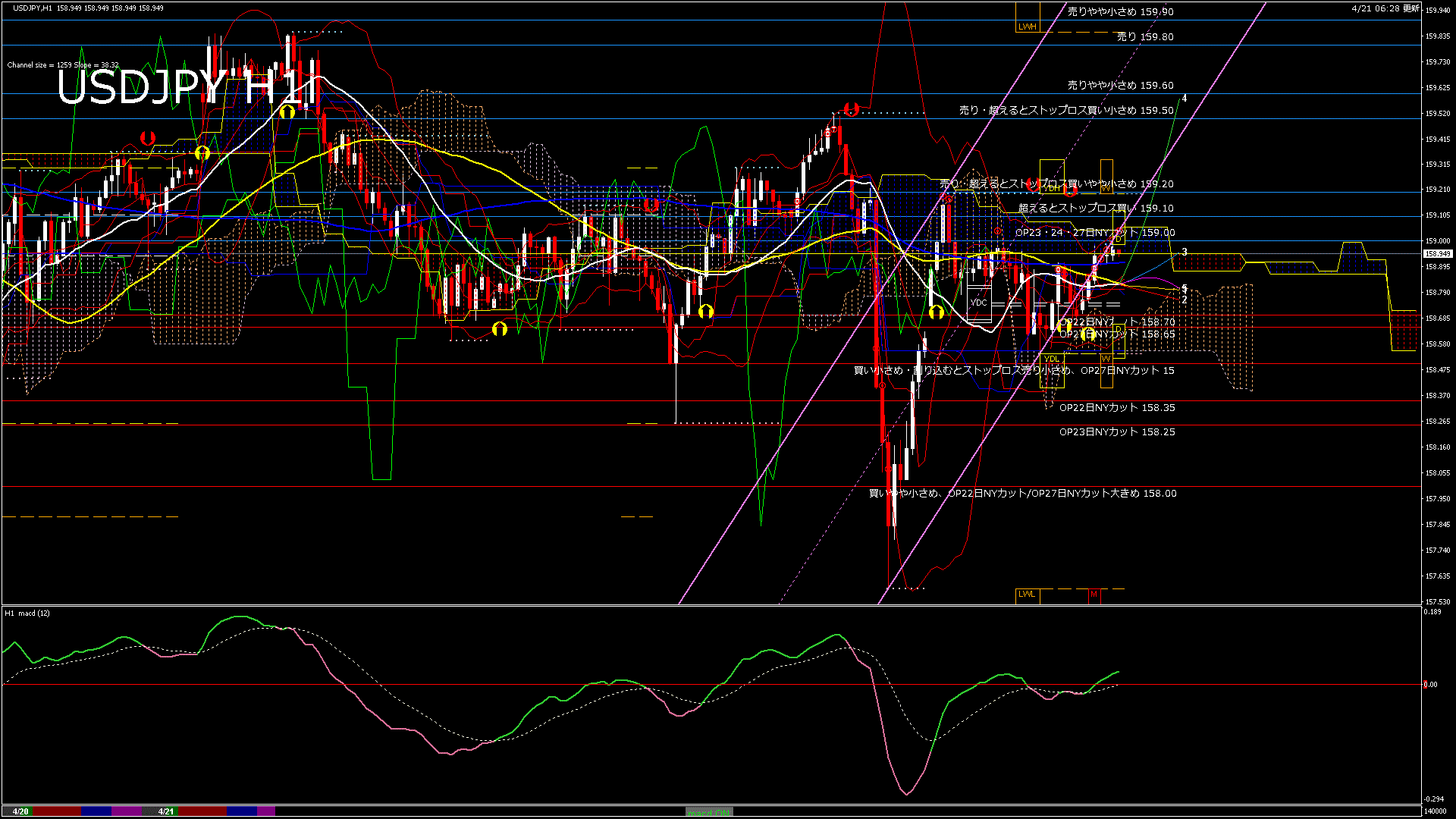The height and width of the screenshot is (819, 1456).
Task: Toggle the macd ON button
Action: coord(709,811)
